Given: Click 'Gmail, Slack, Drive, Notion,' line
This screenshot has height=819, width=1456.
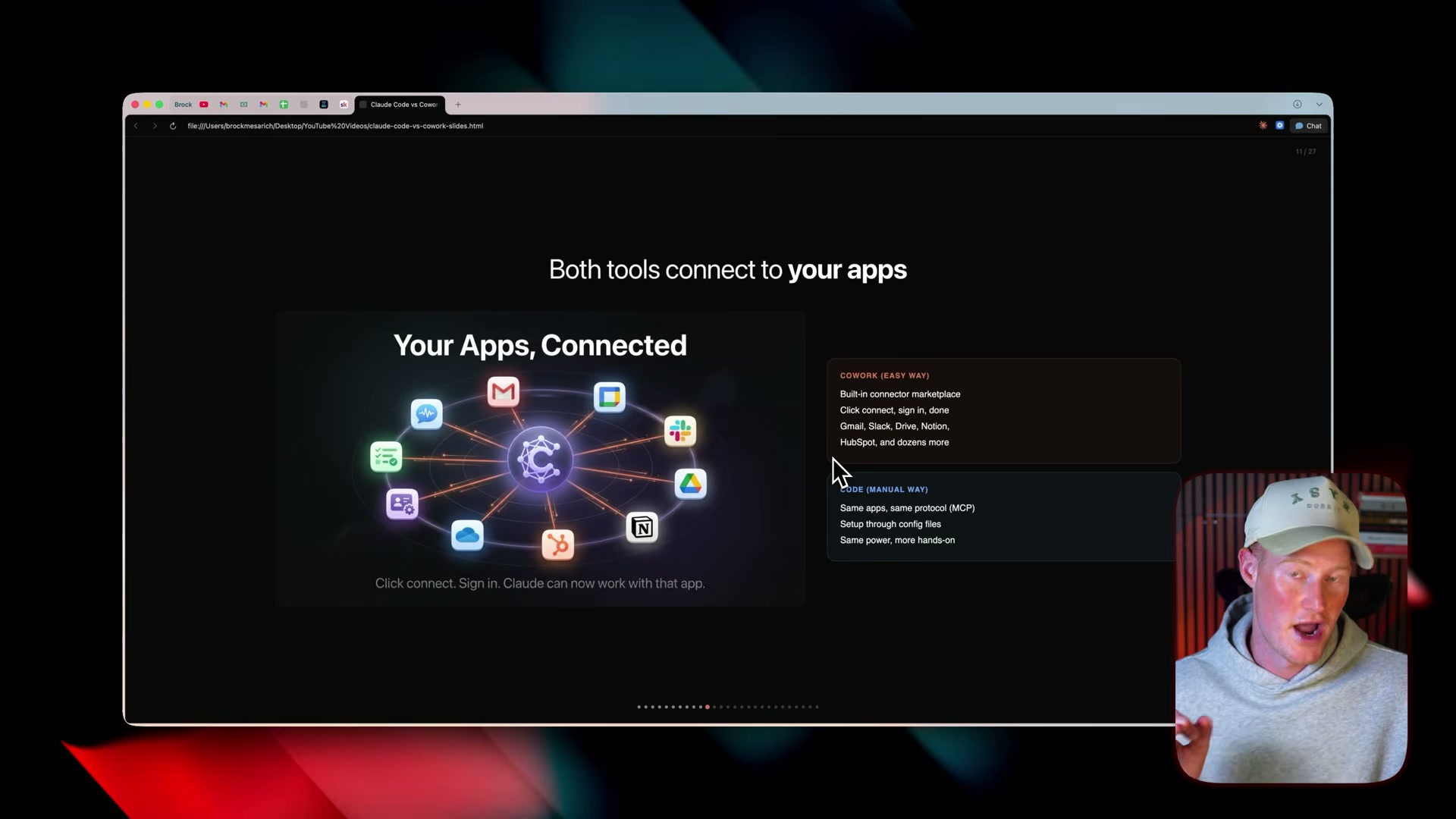Looking at the screenshot, I should tap(895, 426).
